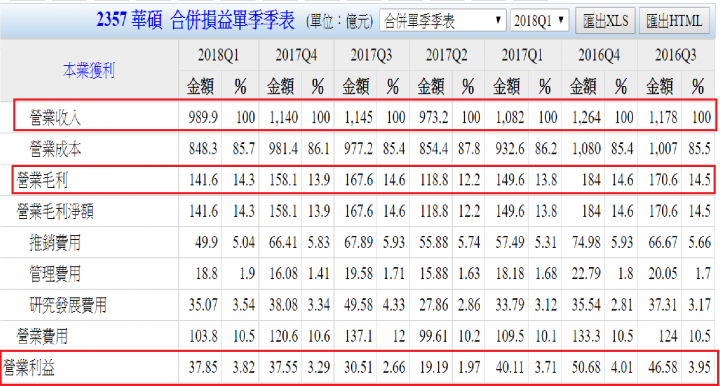Click the 137.1 operating expense value

pos(359,336)
